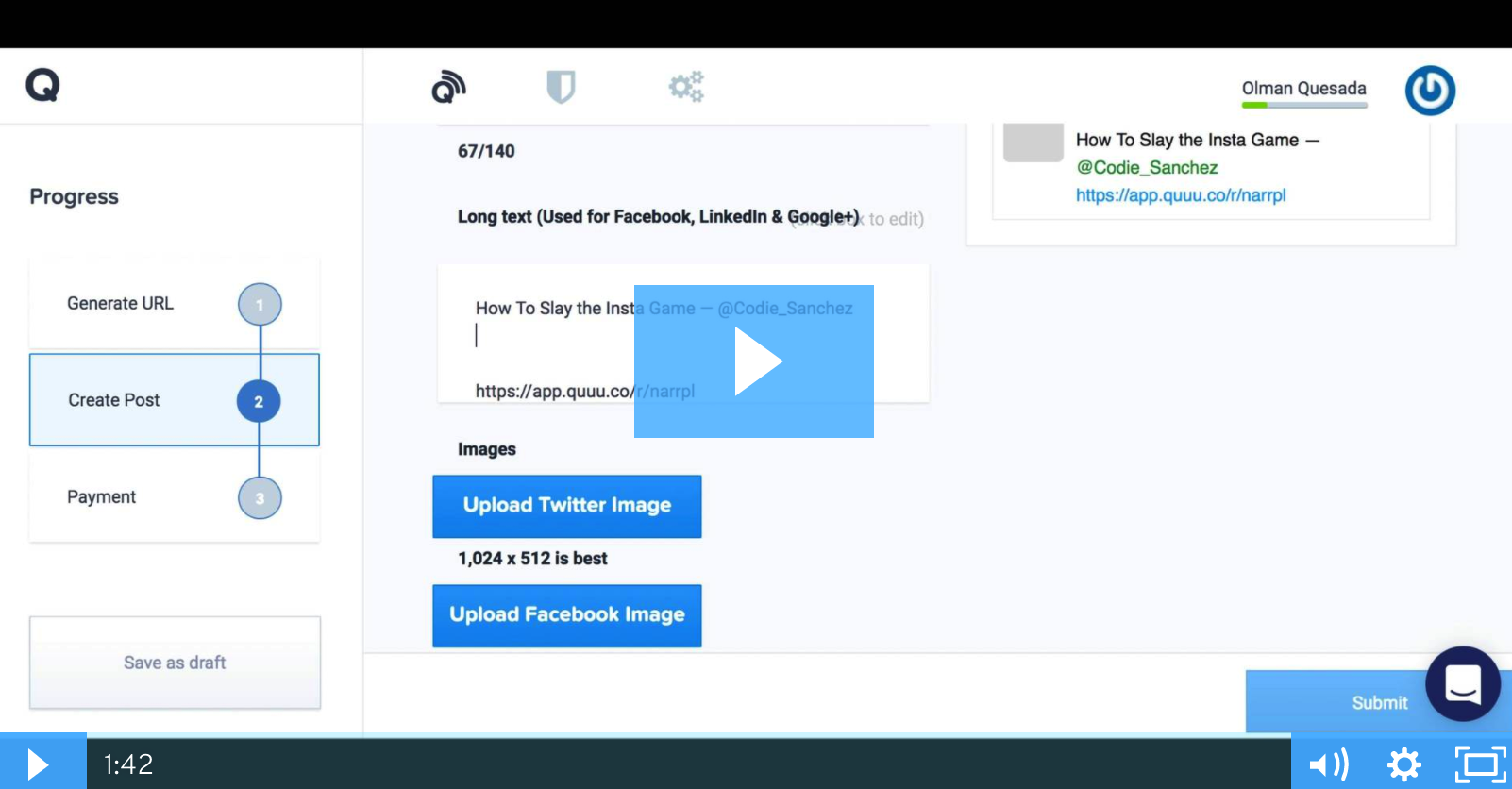Click Olman Quesada user name

pos(1303,89)
